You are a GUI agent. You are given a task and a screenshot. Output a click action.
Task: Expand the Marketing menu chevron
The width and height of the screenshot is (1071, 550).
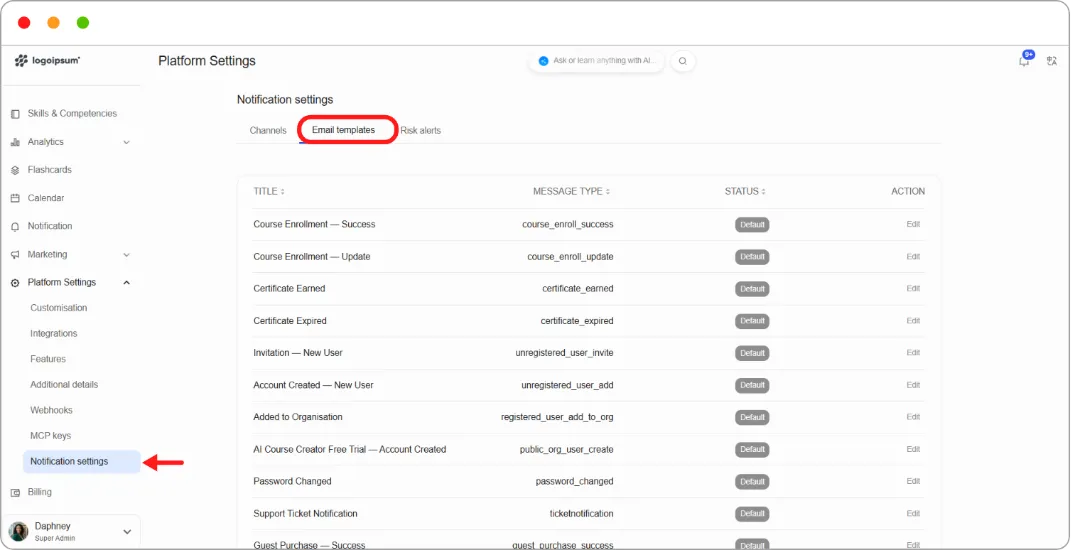tap(126, 255)
